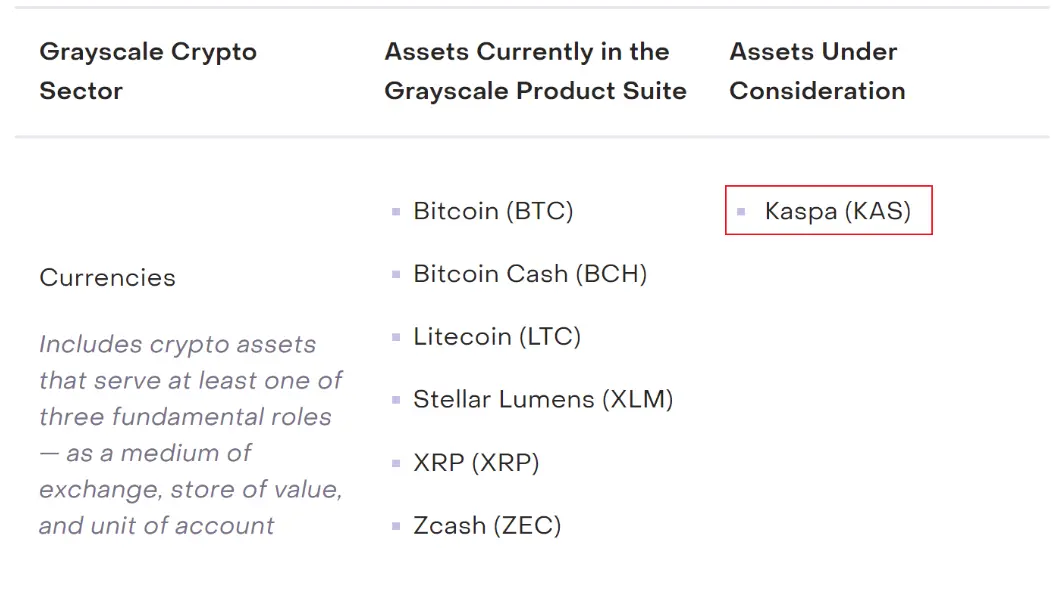Click the italic Currencies sector description

point(191,435)
